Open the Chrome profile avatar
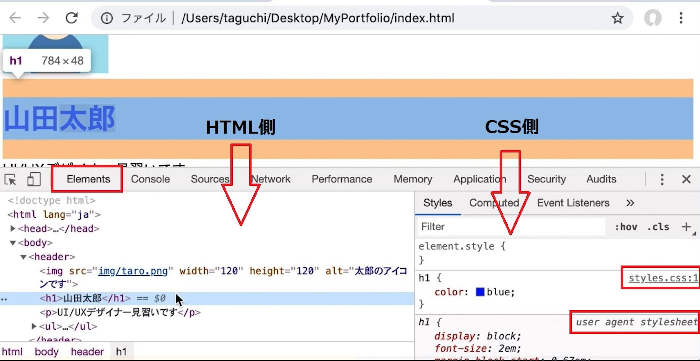This screenshot has height=361, width=700. click(653, 18)
